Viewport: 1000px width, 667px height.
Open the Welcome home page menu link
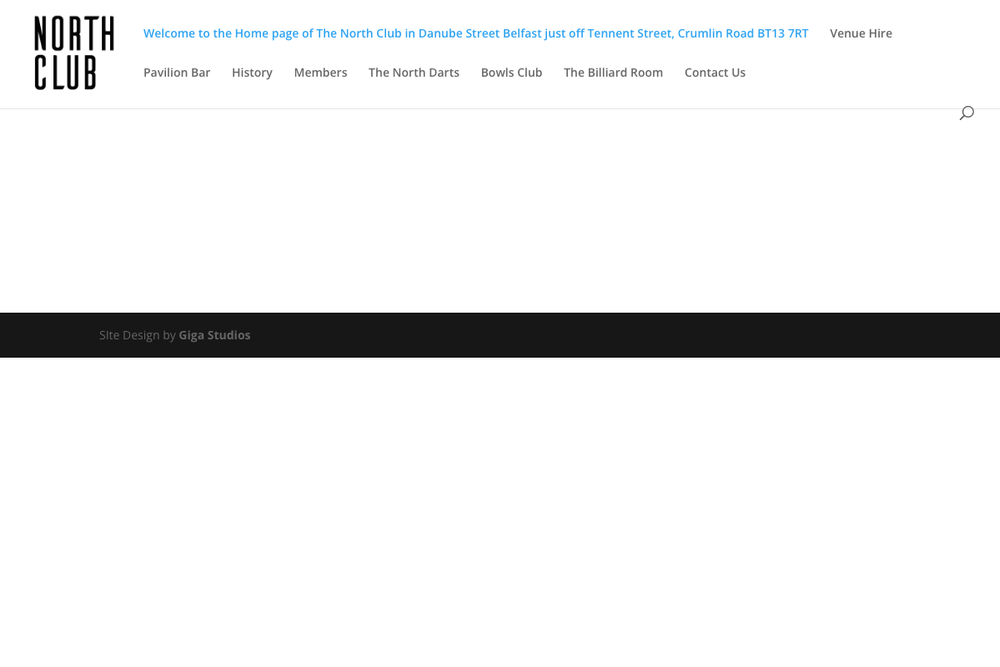[476, 33]
